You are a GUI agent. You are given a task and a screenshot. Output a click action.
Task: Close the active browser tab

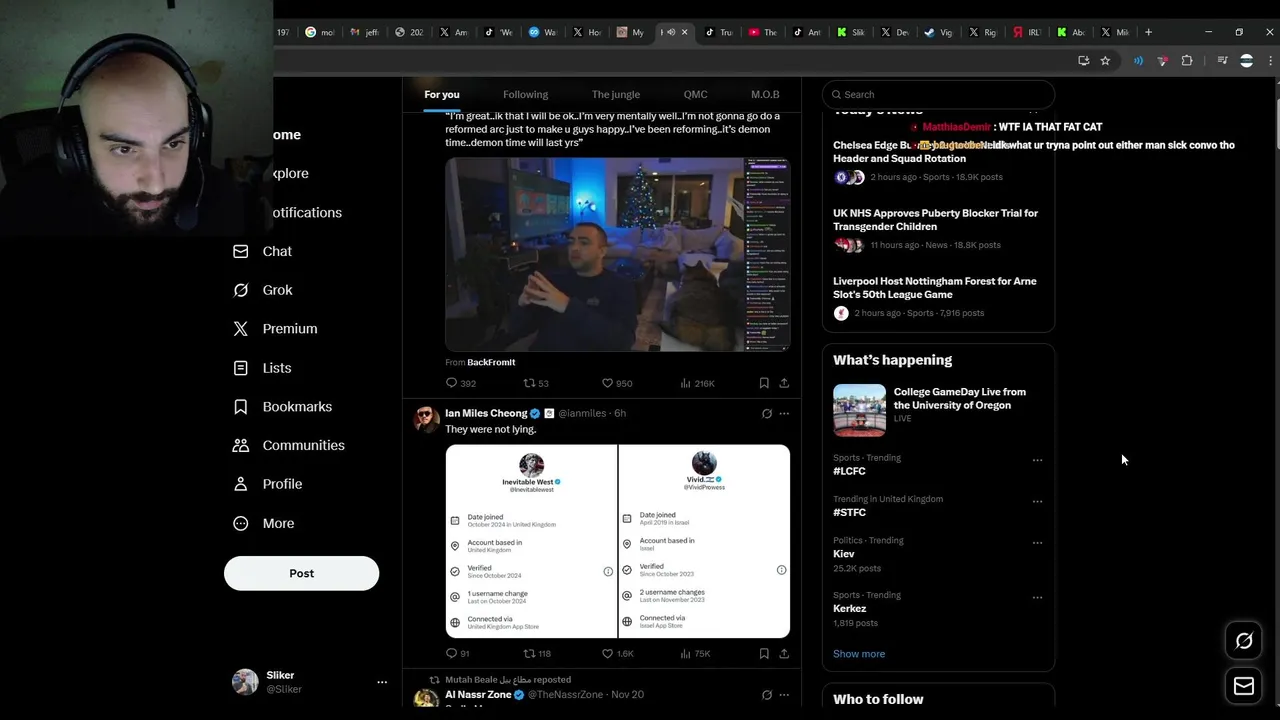(684, 32)
